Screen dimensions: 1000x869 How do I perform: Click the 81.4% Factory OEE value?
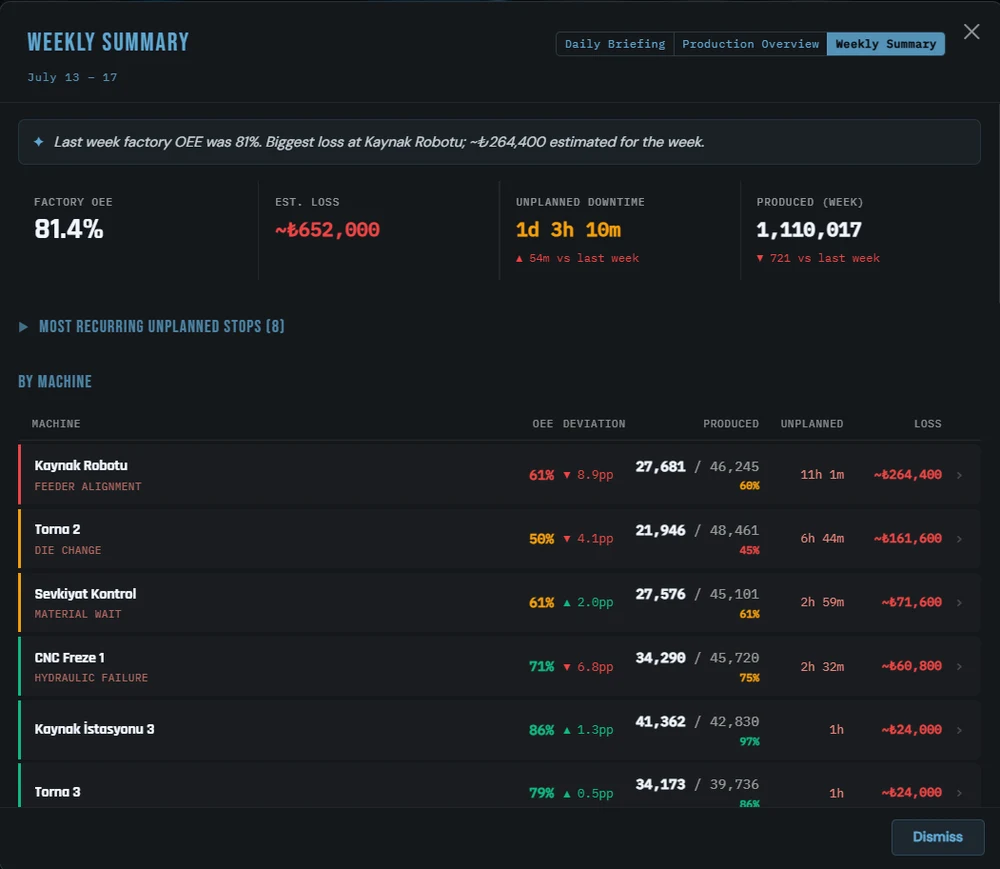(x=69, y=229)
